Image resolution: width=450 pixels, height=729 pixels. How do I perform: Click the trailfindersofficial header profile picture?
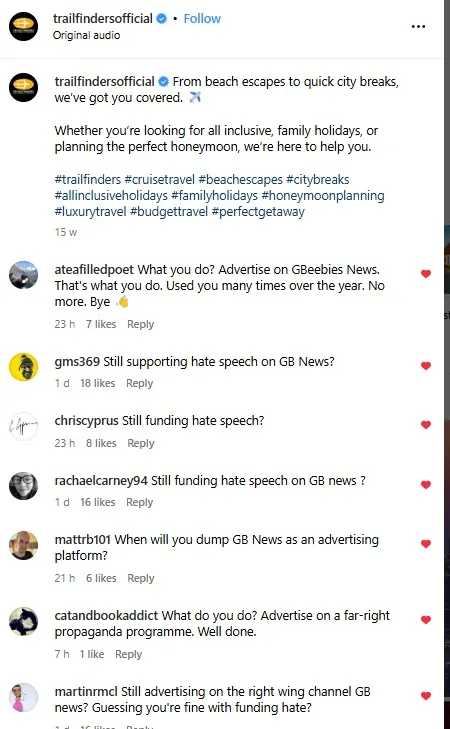coord(23,27)
